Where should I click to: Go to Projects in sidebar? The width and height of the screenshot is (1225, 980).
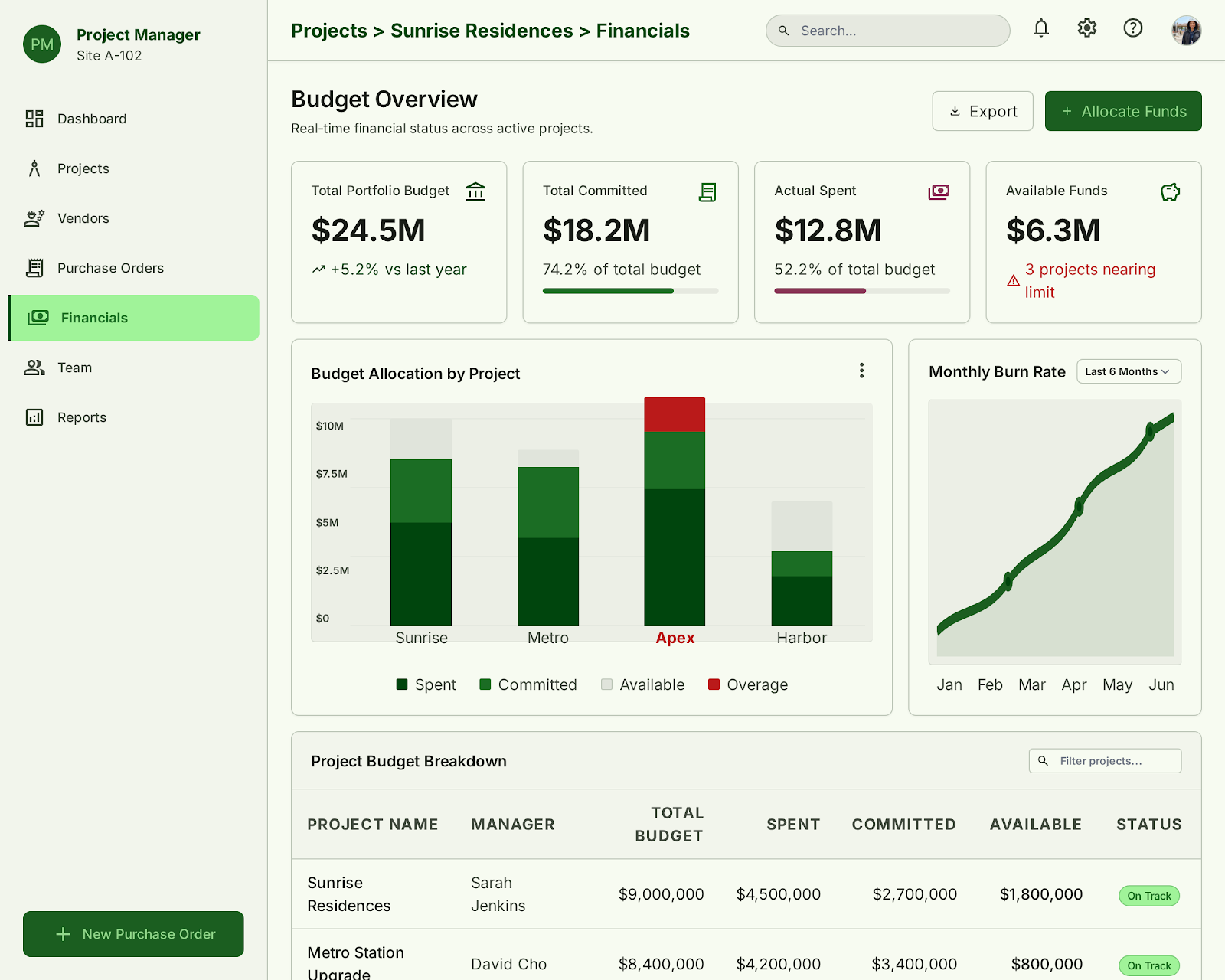coord(83,168)
